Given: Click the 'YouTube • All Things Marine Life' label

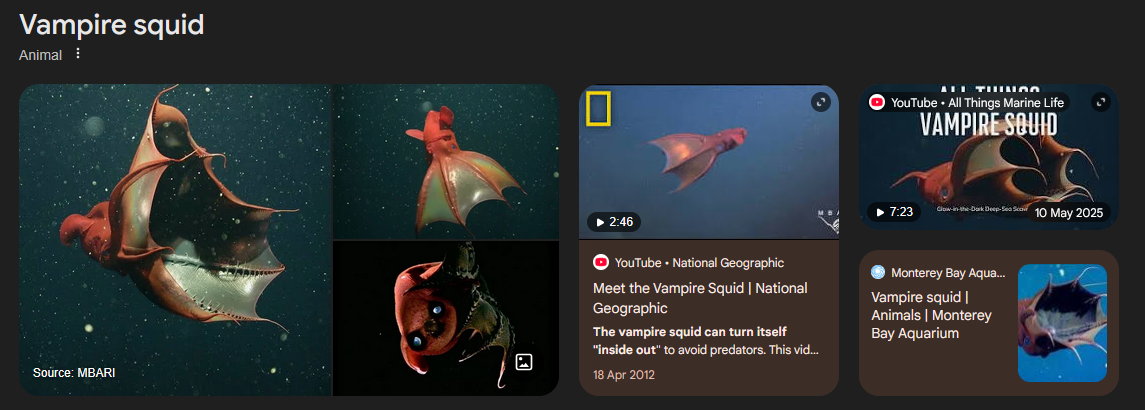Looking at the screenshot, I should tap(978, 102).
